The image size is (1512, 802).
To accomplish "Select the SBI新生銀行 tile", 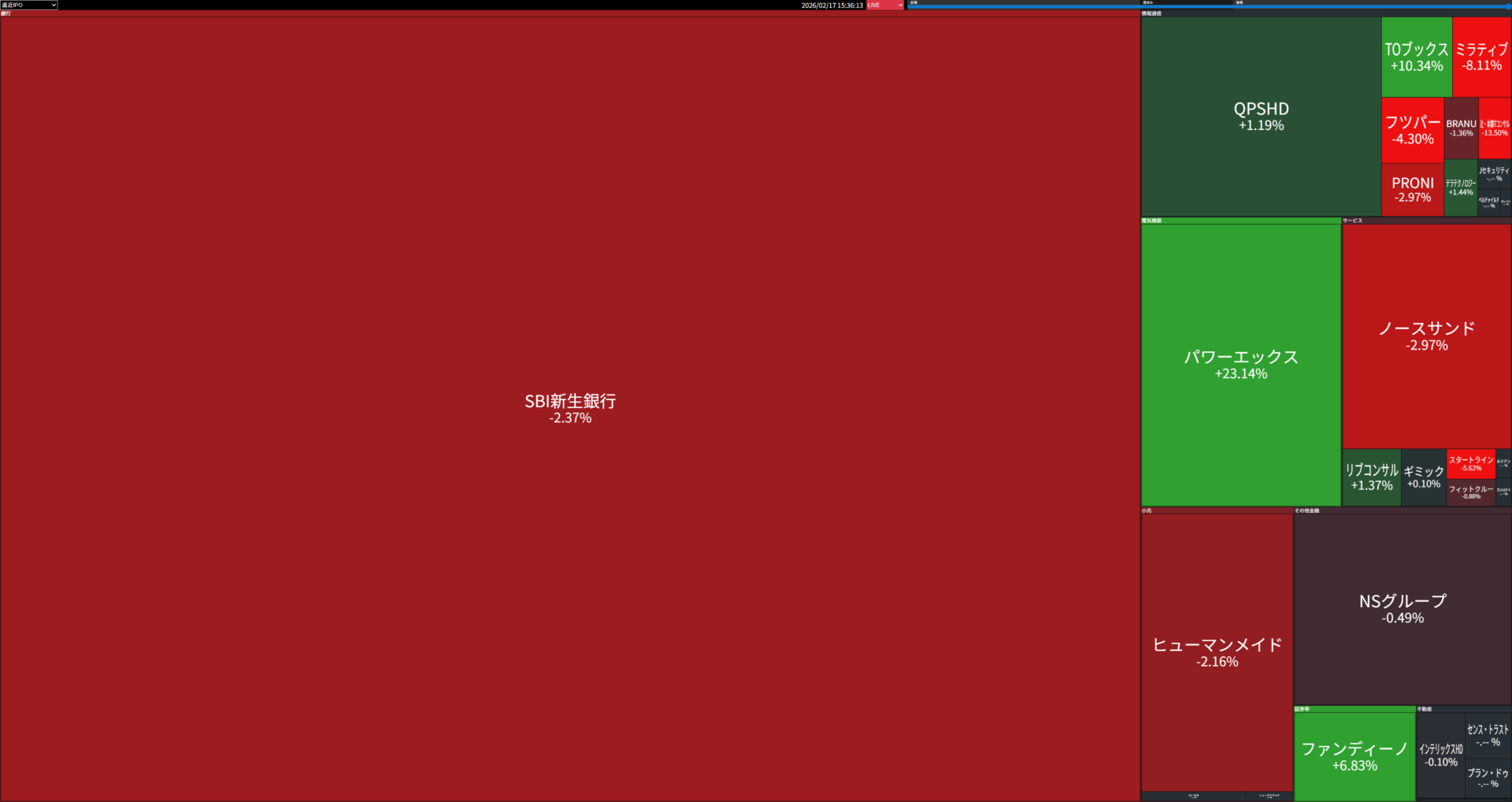I will click(570, 408).
